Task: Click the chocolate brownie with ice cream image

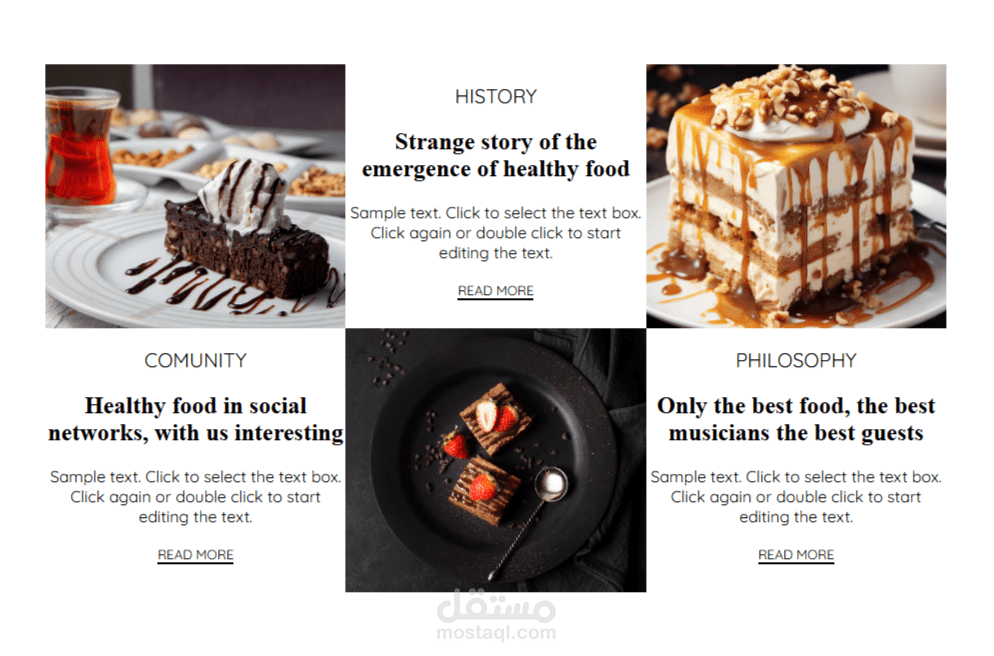Action: [195, 196]
